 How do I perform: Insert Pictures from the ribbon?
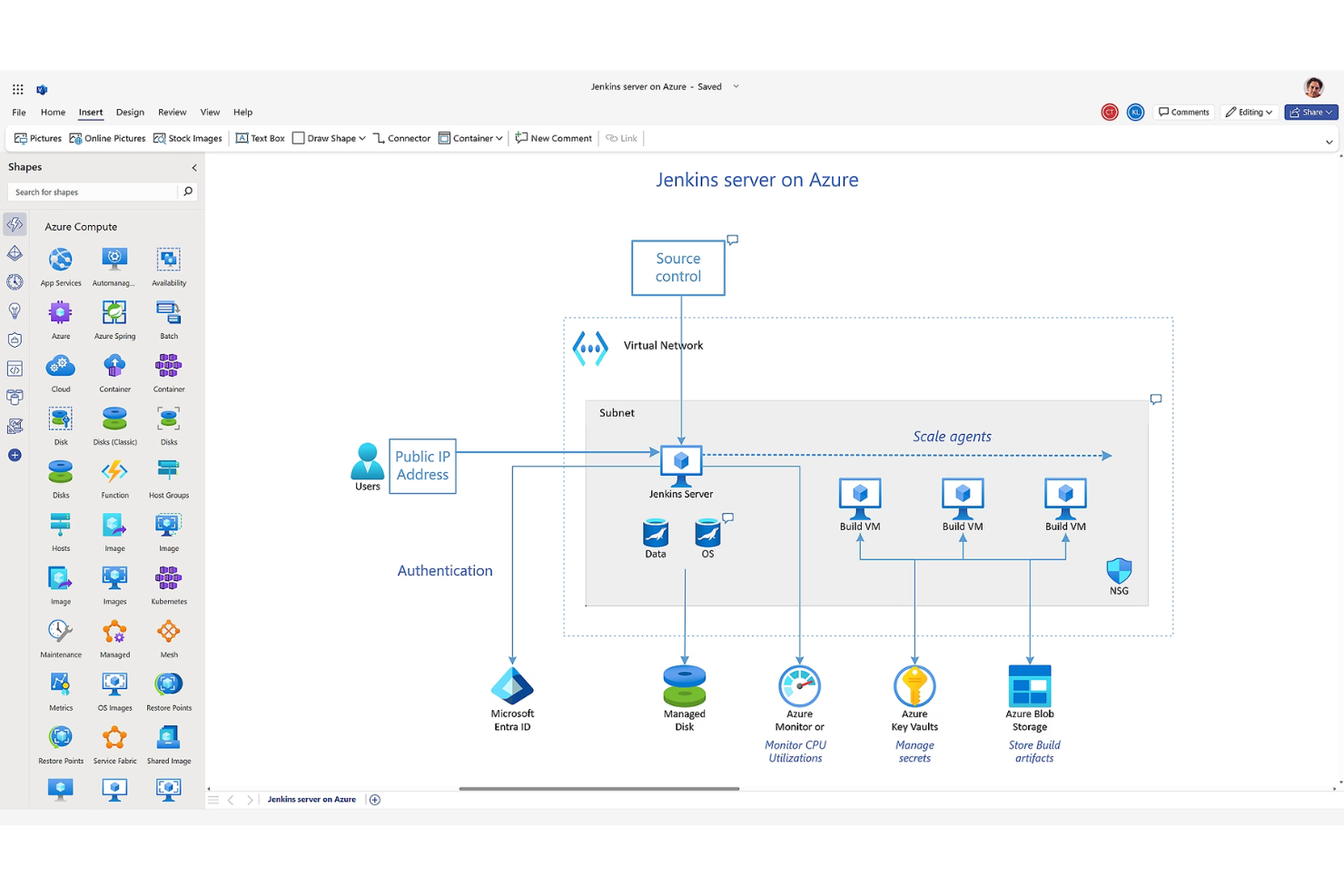38,139
